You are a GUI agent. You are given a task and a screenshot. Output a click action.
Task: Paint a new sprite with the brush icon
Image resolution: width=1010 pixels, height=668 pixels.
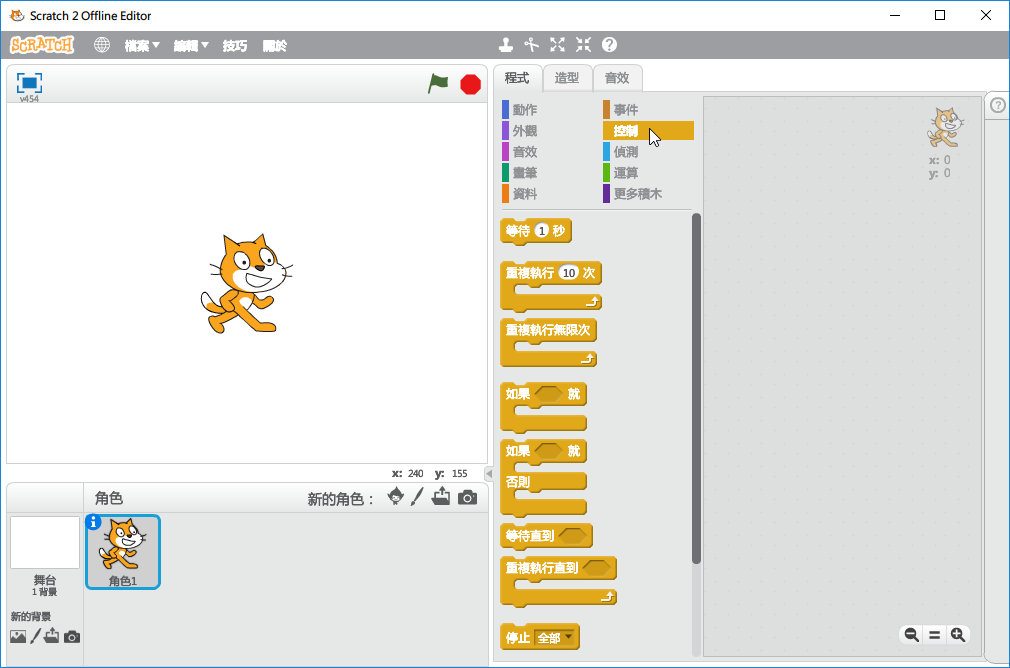pos(417,497)
